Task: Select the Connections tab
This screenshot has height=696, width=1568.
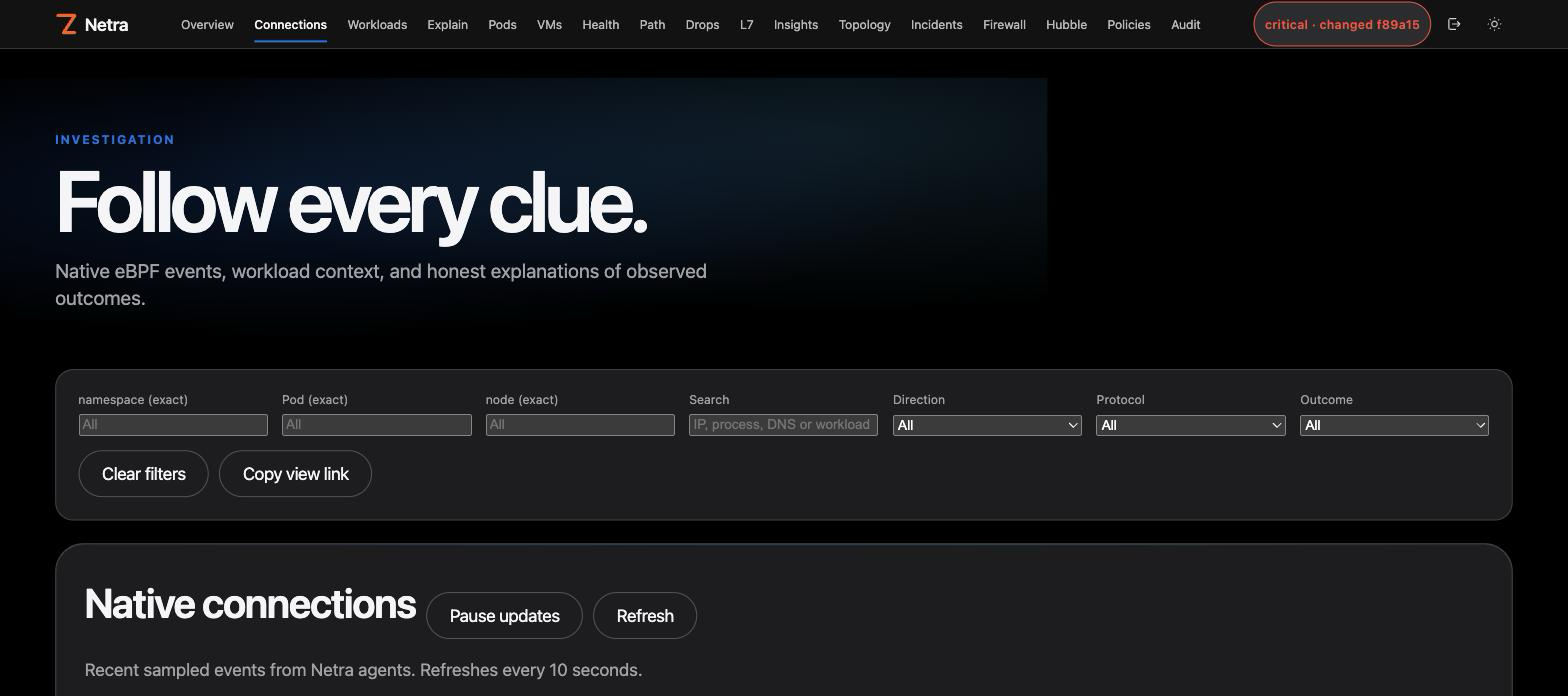Action: (290, 24)
